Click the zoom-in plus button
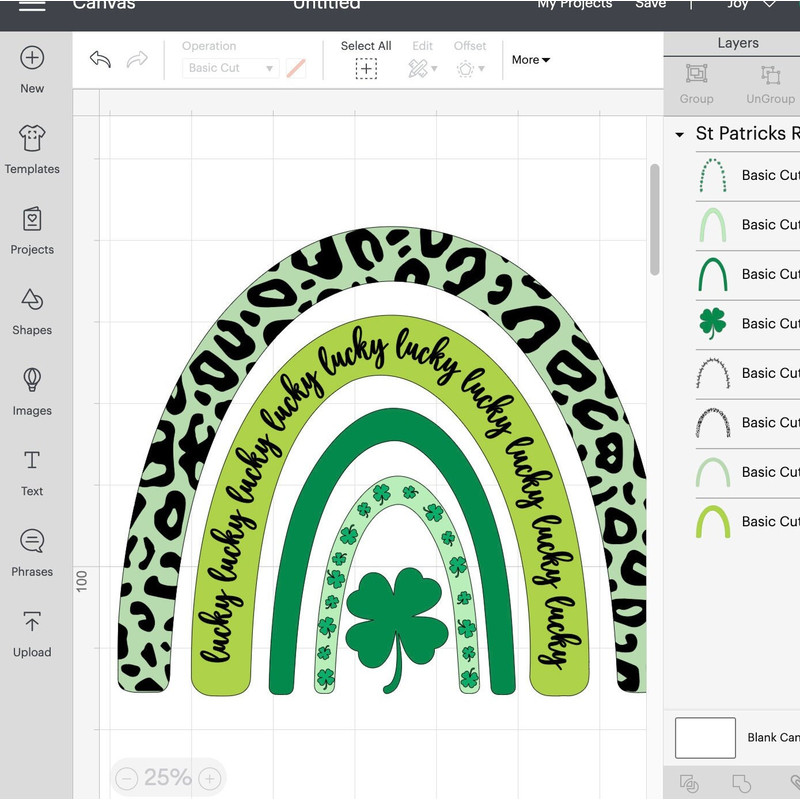This screenshot has height=800, width=800. (209, 777)
